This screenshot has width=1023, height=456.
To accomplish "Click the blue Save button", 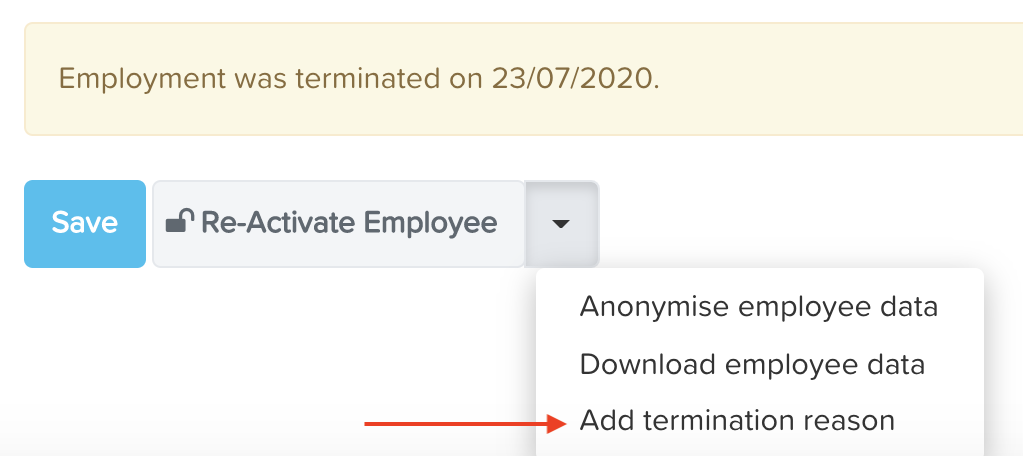I will coord(85,224).
